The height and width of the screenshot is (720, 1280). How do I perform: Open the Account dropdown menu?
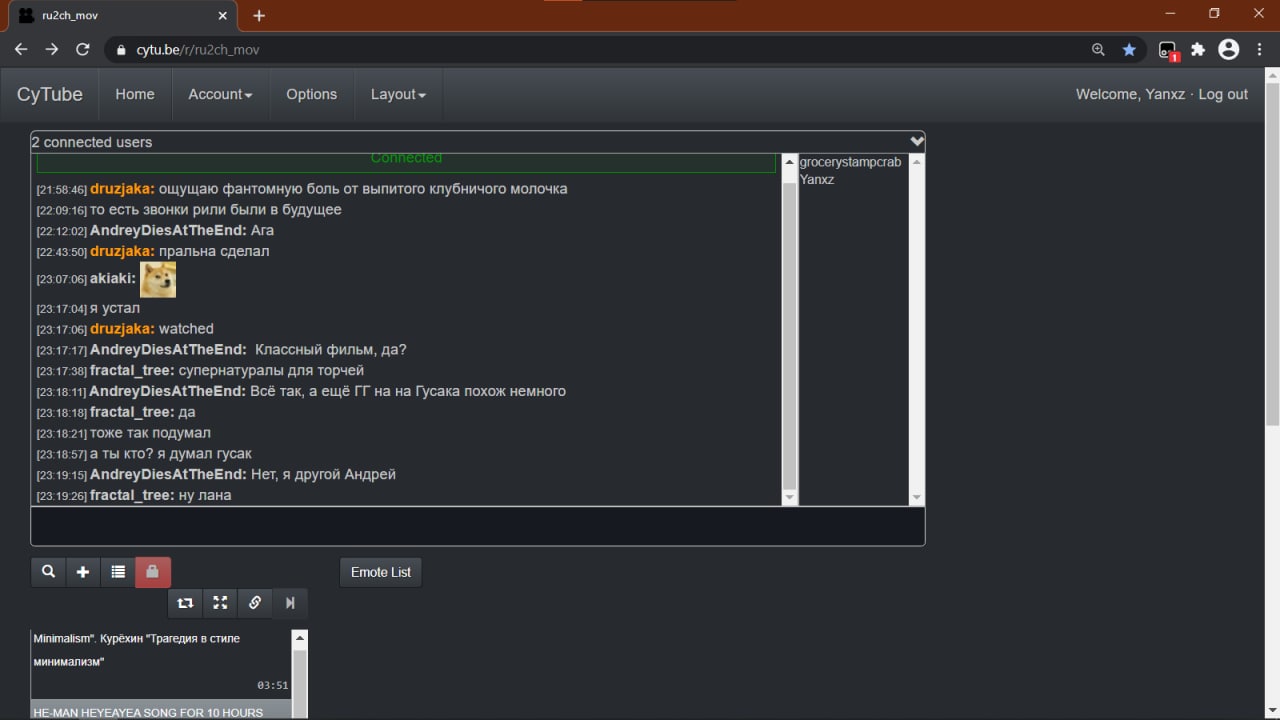pyautogui.click(x=220, y=94)
